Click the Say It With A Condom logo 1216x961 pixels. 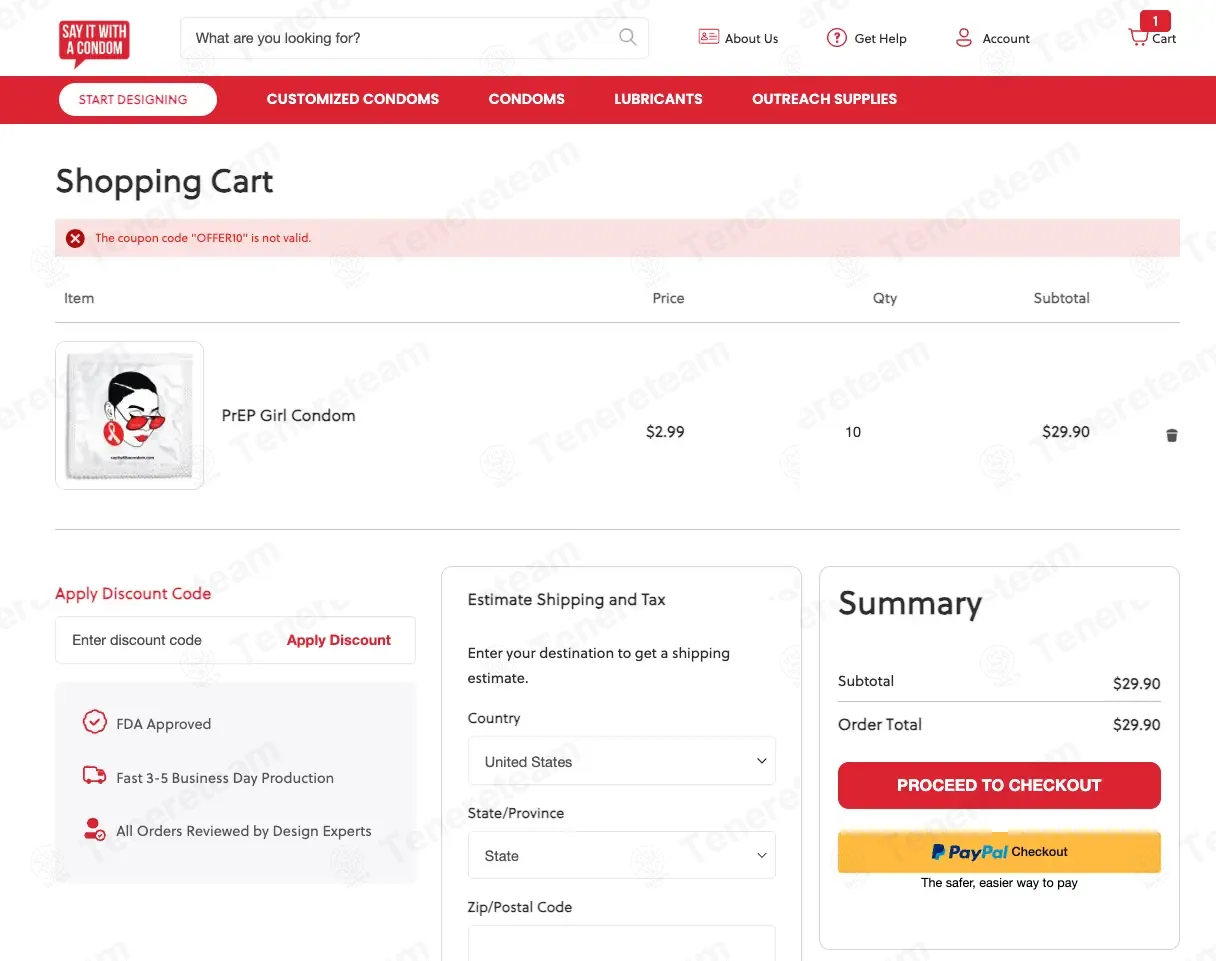tap(94, 43)
